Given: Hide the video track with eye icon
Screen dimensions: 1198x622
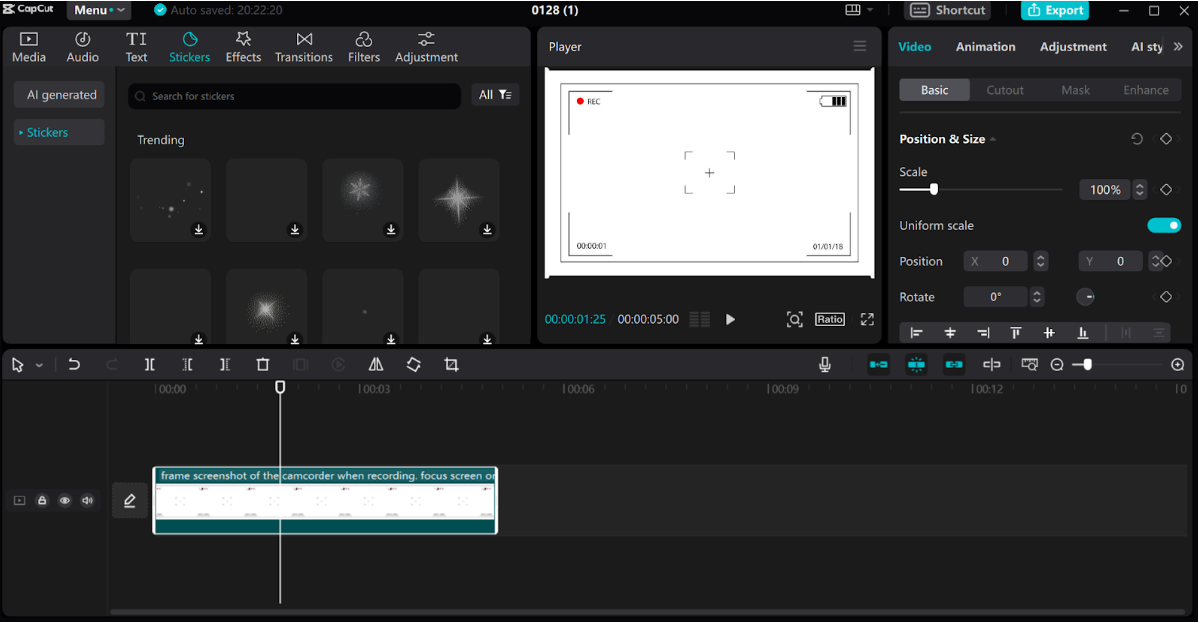Looking at the screenshot, I should [x=65, y=501].
